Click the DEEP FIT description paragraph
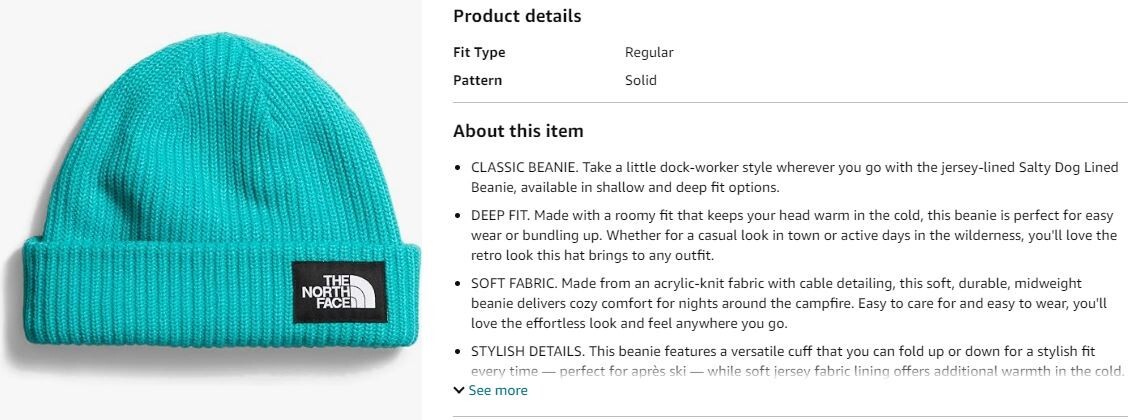 pyautogui.click(x=794, y=235)
